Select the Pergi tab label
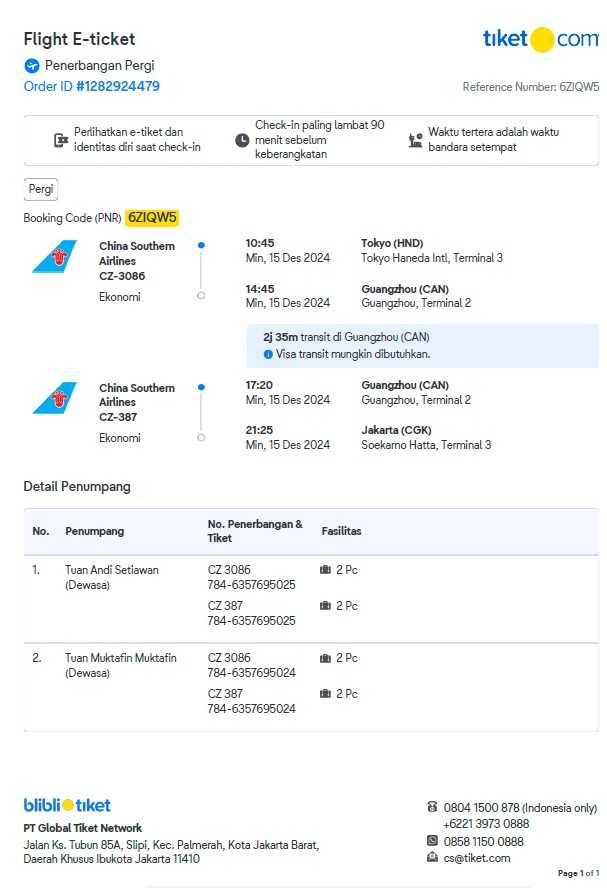Viewport: 607px width, 888px height. point(41,189)
